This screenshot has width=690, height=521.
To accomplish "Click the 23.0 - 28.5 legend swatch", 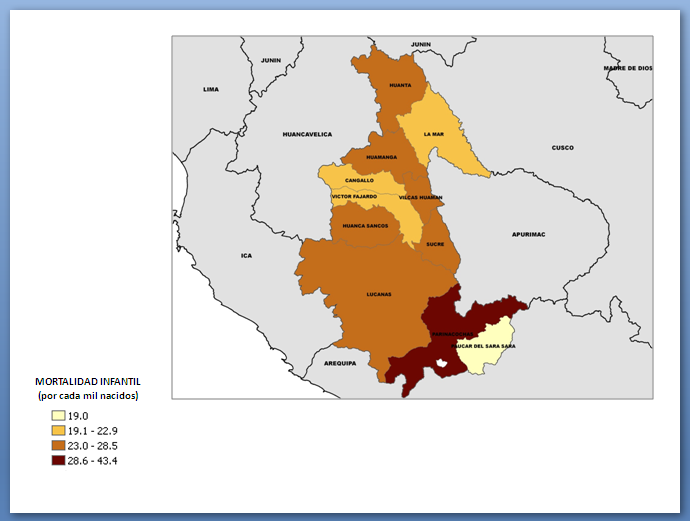I will pyautogui.click(x=59, y=446).
